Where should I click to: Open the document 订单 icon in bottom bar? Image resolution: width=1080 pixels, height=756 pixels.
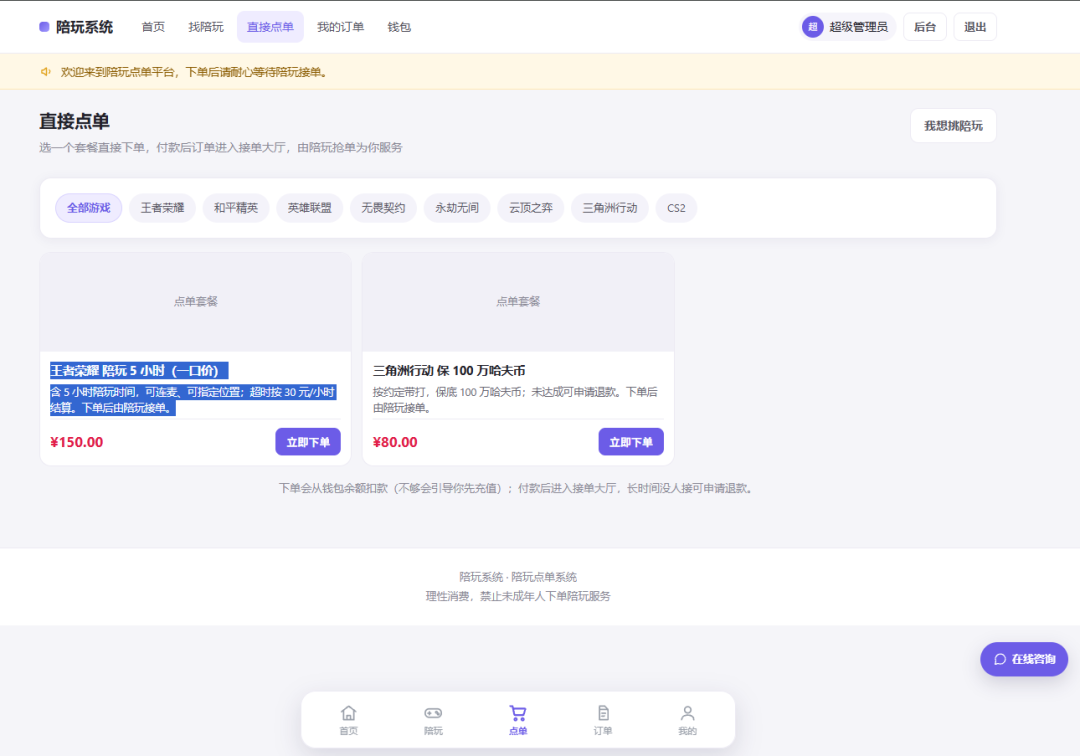click(x=603, y=713)
